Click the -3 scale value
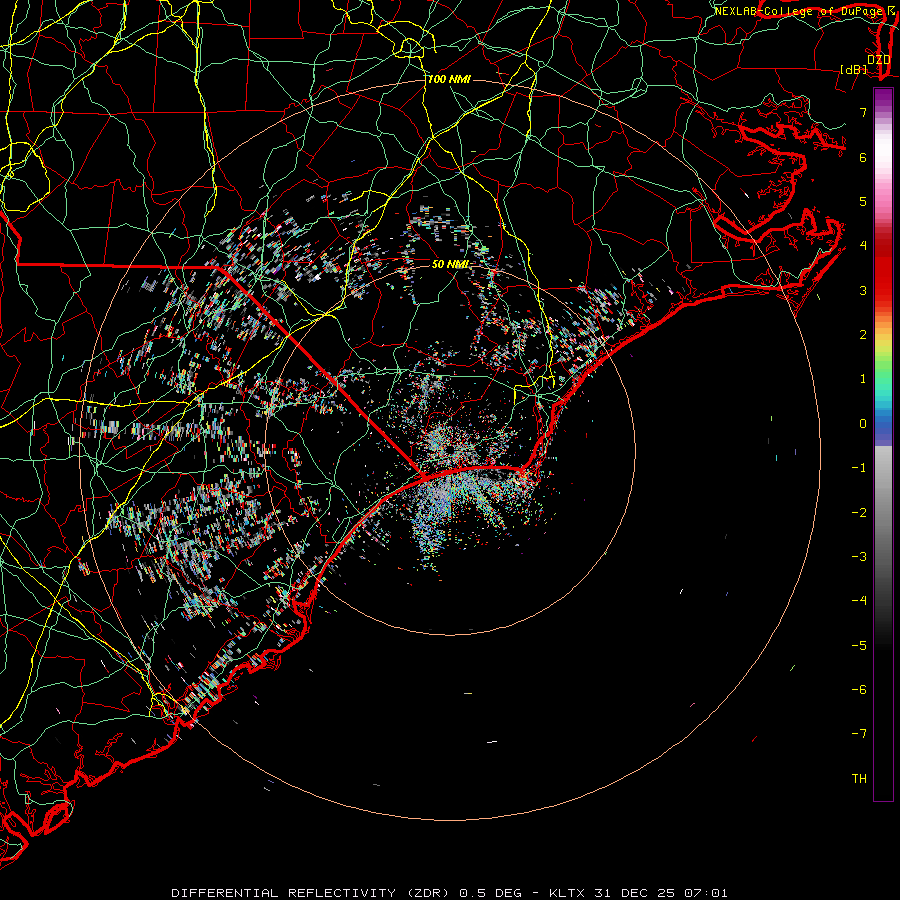Image resolution: width=900 pixels, height=900 pixels. (859, 557)
